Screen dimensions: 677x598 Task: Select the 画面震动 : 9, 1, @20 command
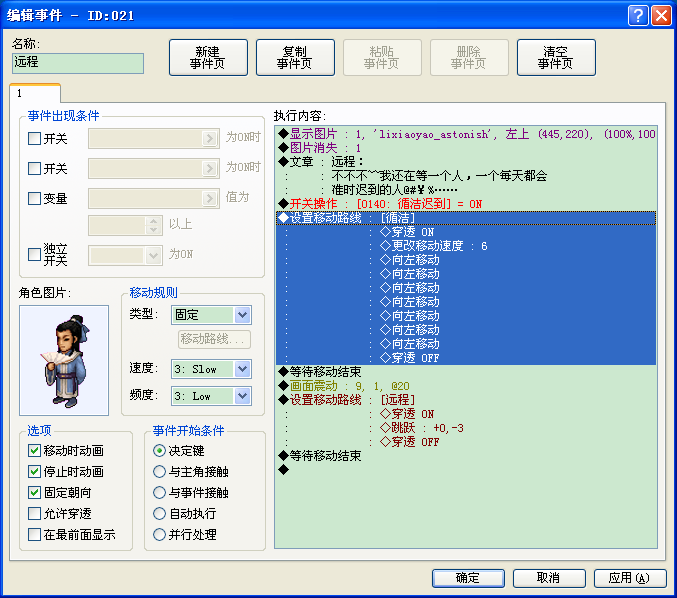(x=466, y=386)
